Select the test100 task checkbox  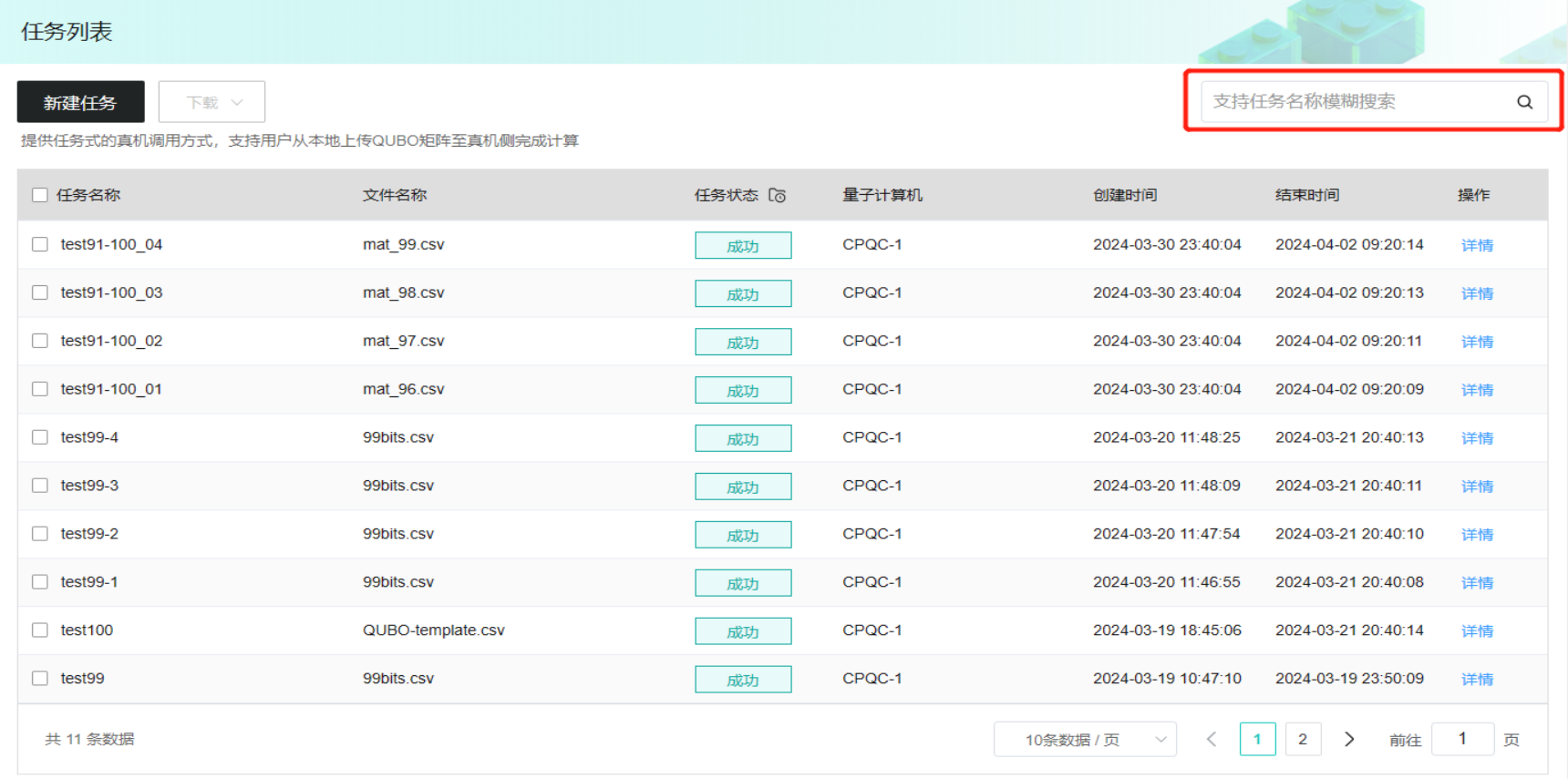40,630
